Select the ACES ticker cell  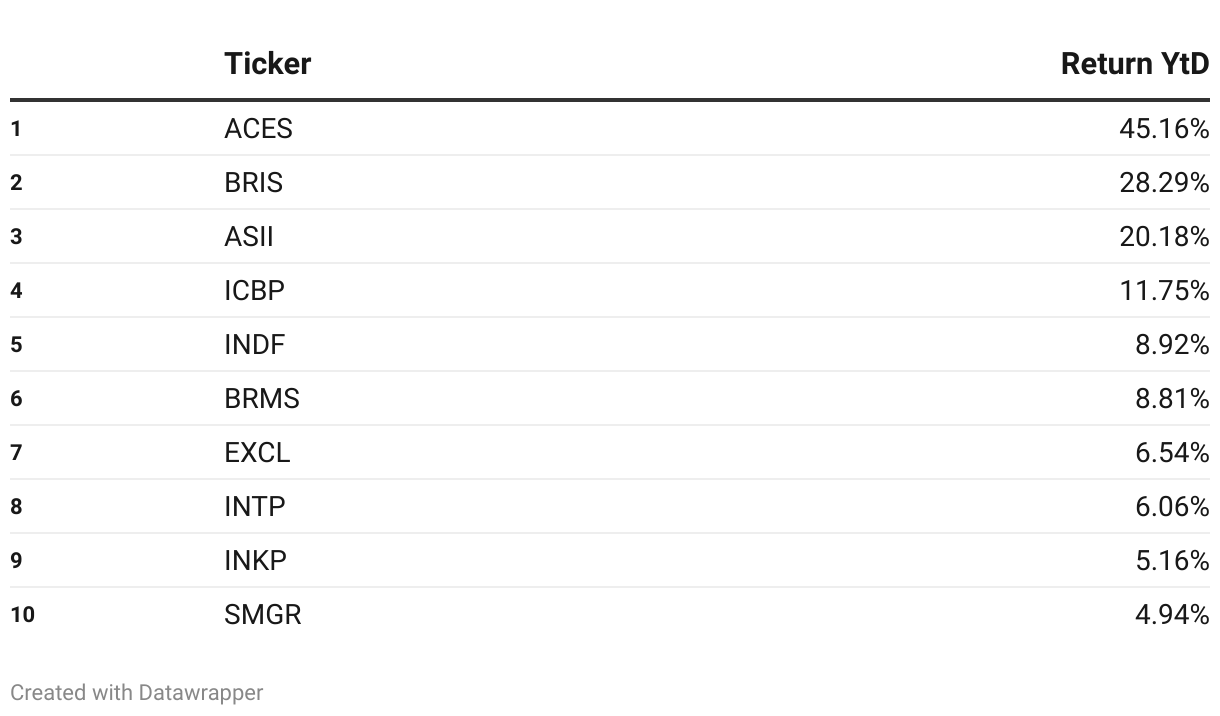coord(258,129)
